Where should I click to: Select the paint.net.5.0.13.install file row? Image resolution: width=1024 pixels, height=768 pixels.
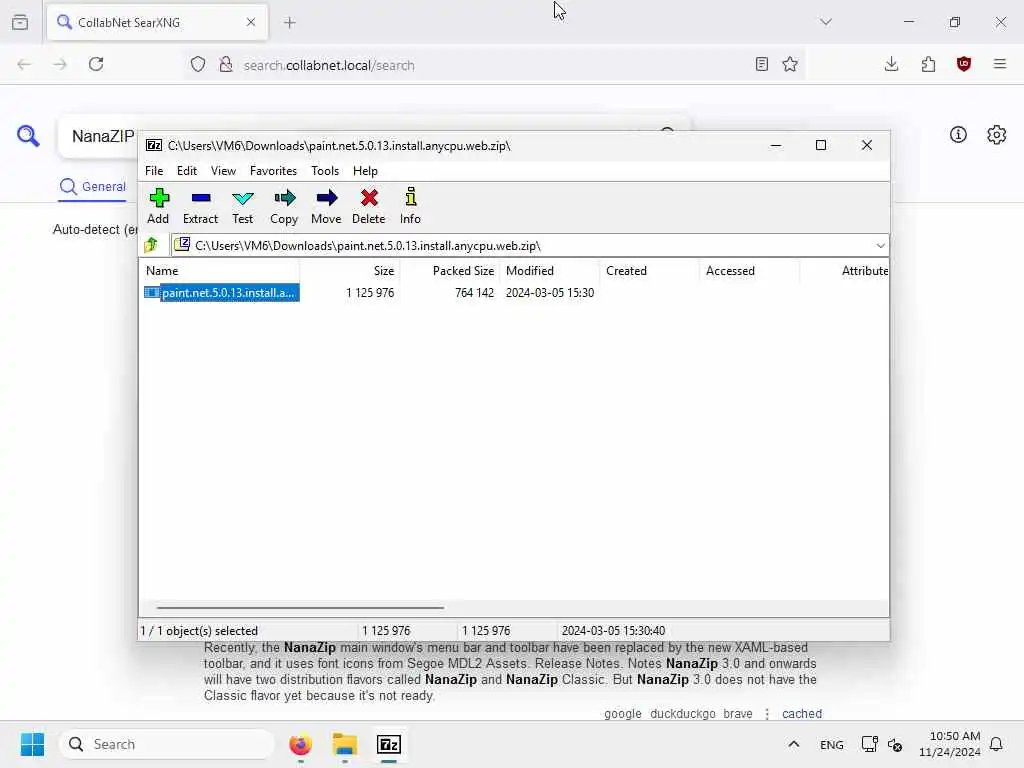[221, 293]
